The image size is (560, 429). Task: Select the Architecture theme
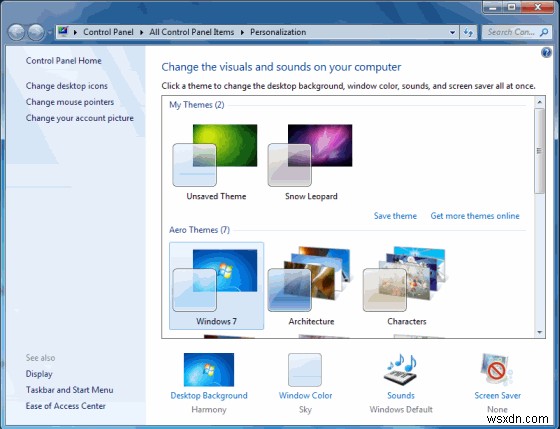[311, 285]
